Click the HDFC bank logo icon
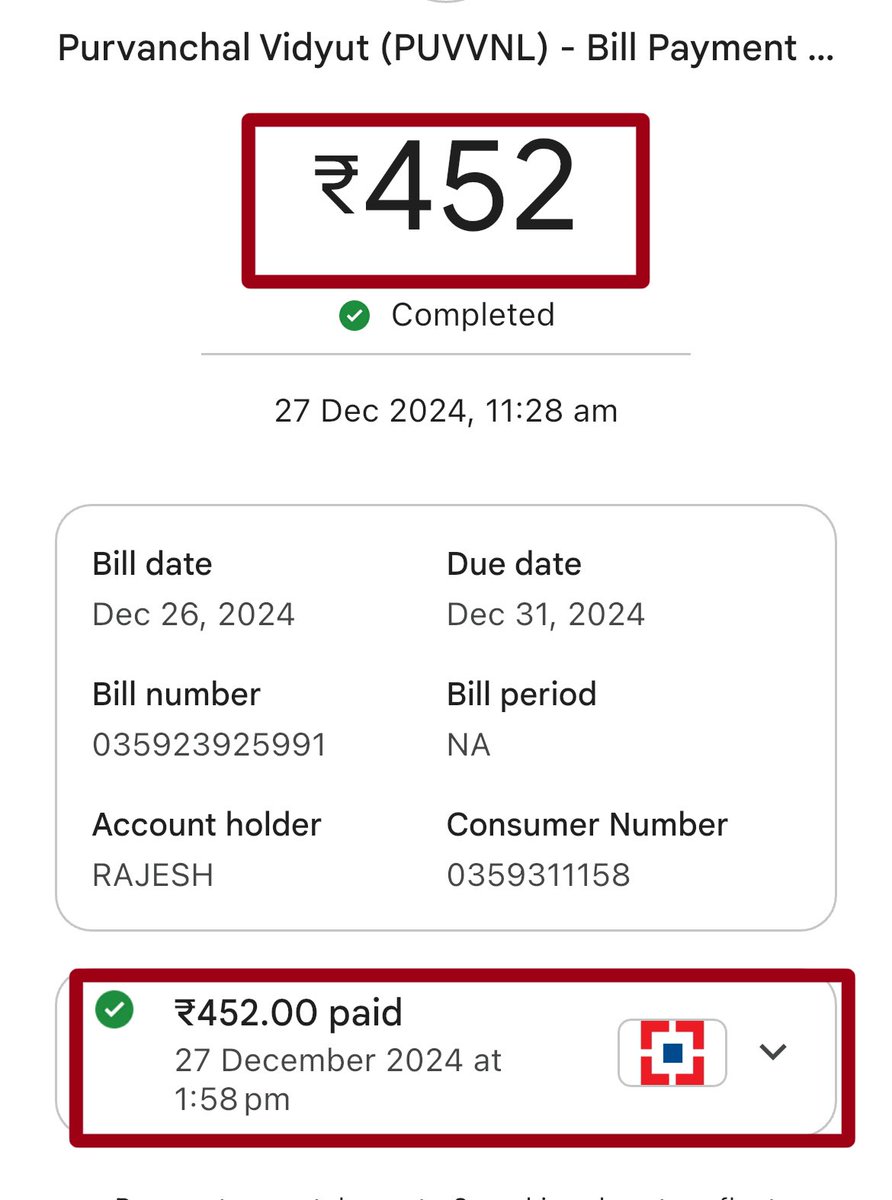This screenshot has height=1200, width=892. (x=672, y=1052)
